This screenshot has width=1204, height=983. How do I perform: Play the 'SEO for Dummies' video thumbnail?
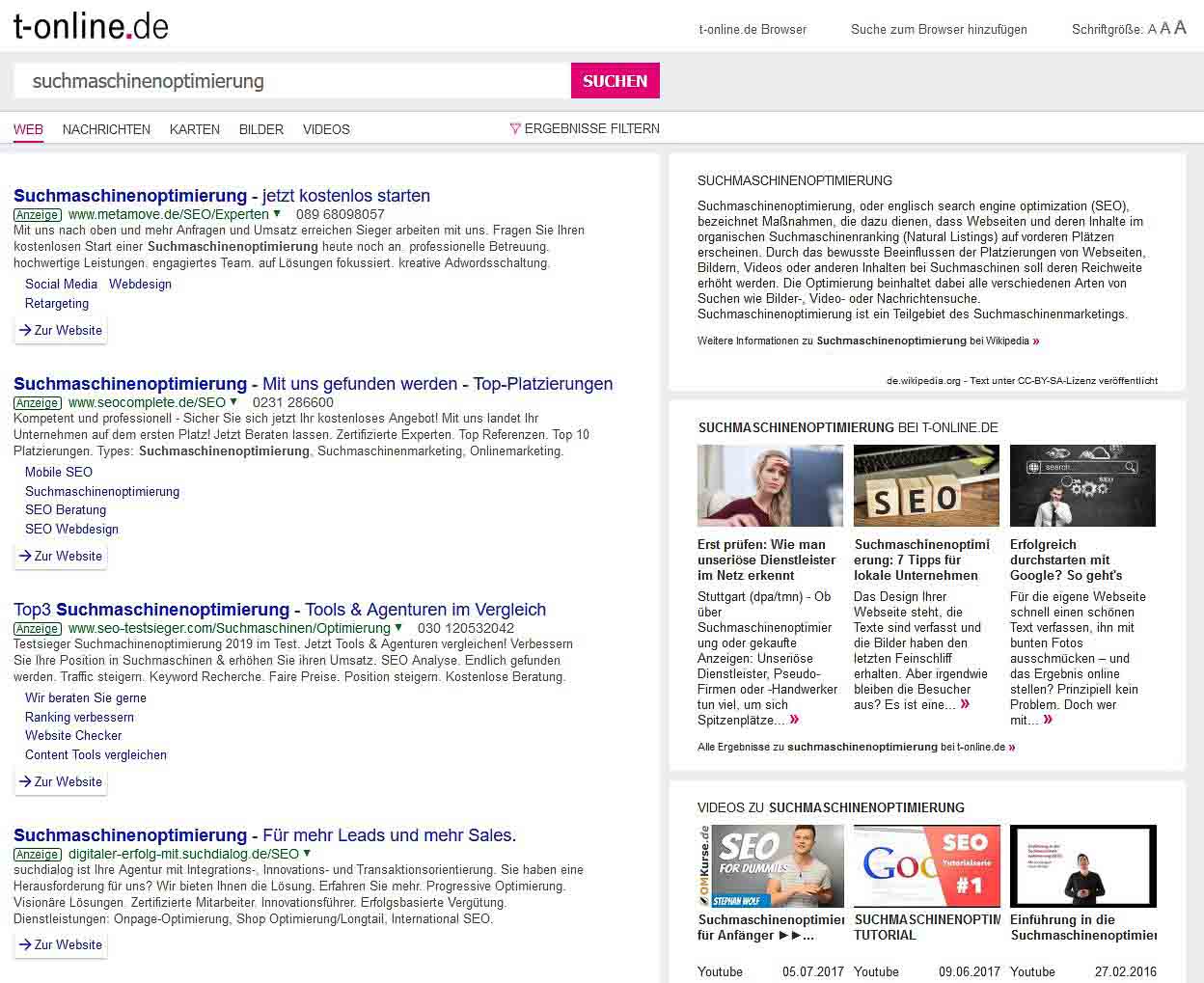coord(770,865)
